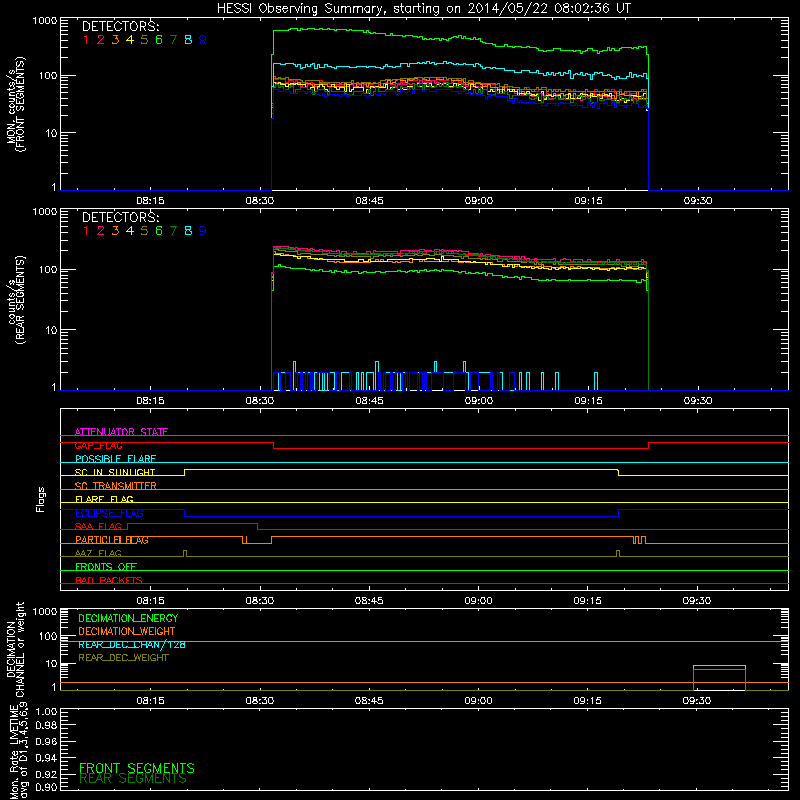
Task: Select the DETECTORS: label in front segments plot
Action: (x=120, y=27)
